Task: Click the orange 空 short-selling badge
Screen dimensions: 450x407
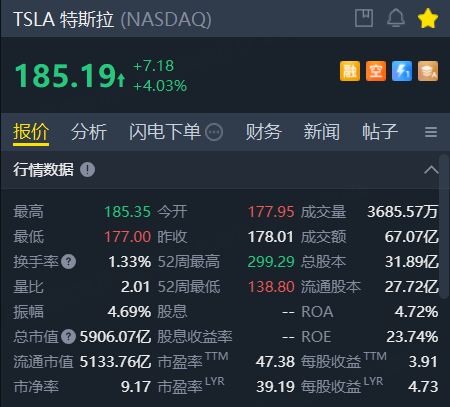Action: (376, 71)
